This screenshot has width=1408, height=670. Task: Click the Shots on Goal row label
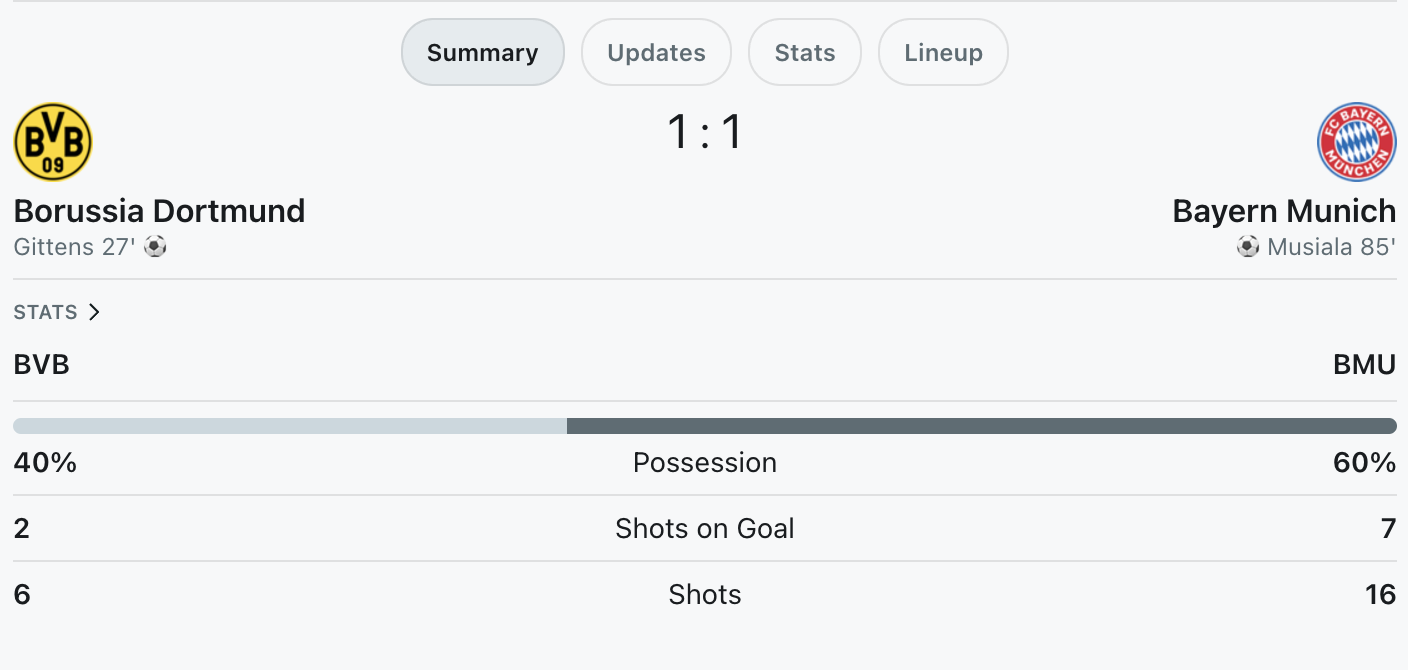pyautogui.click(x=704, y=528)
